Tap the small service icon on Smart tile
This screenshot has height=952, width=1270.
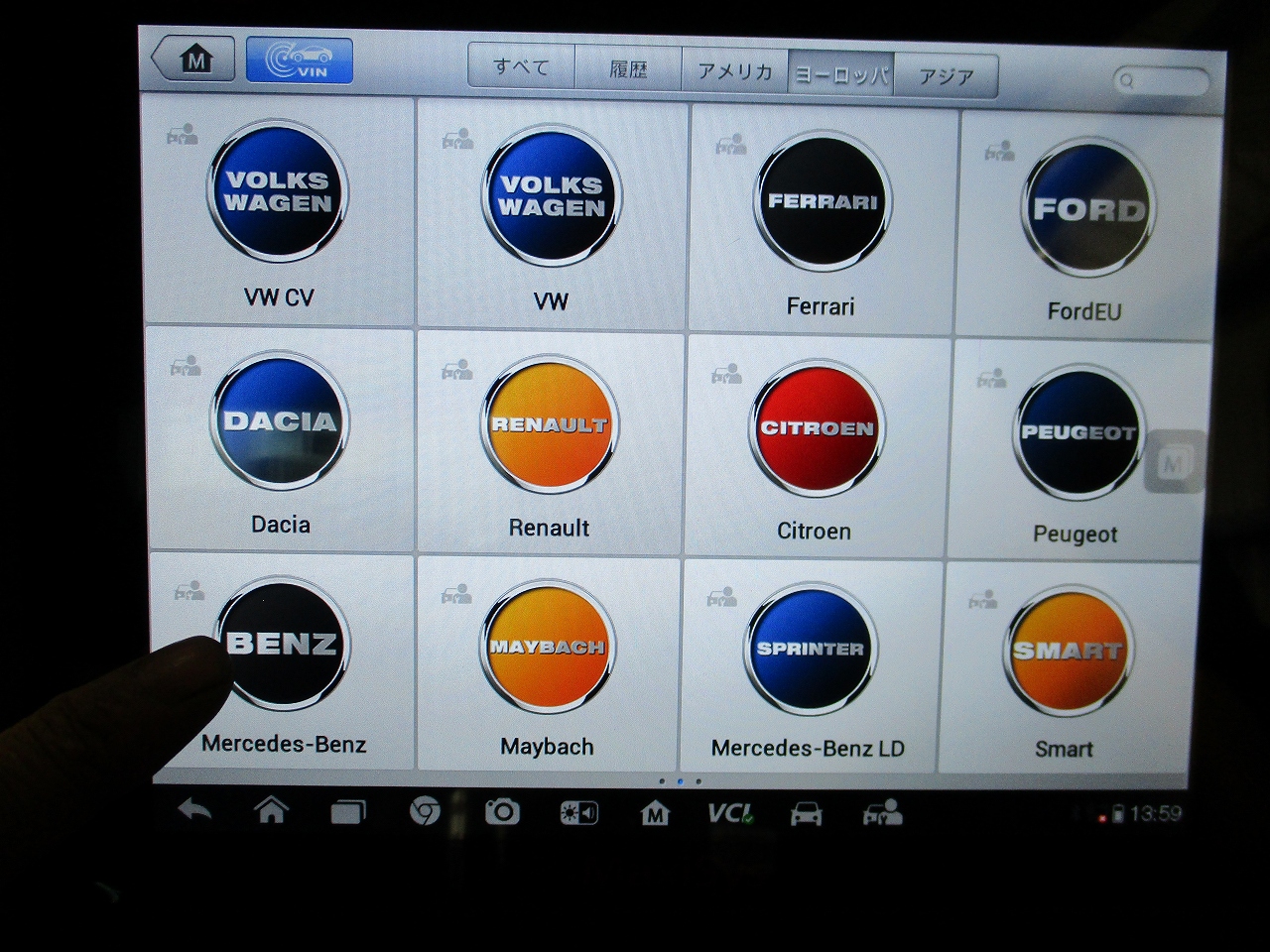(983, 599)
